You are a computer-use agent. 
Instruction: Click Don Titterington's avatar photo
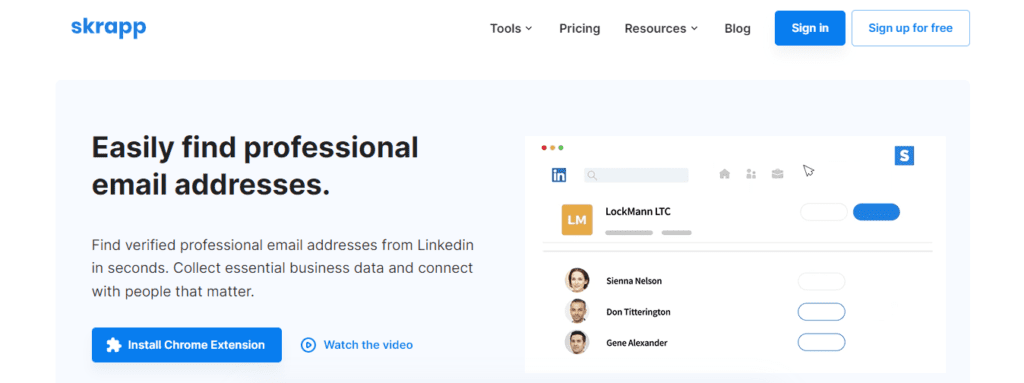coord(577,311)
